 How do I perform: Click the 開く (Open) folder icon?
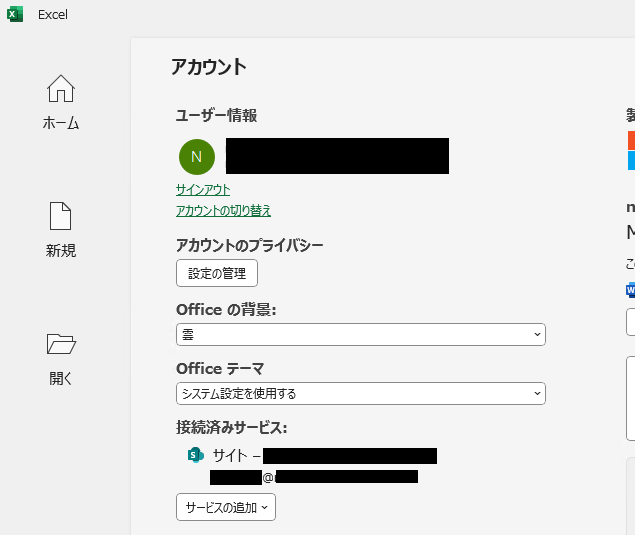coord(61,344)
